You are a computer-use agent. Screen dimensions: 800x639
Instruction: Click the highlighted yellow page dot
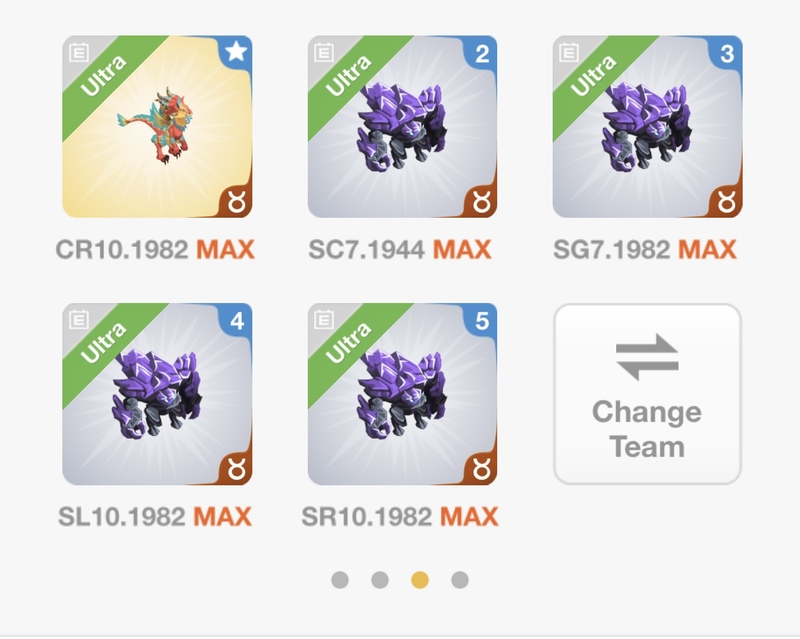click(420, 580)
